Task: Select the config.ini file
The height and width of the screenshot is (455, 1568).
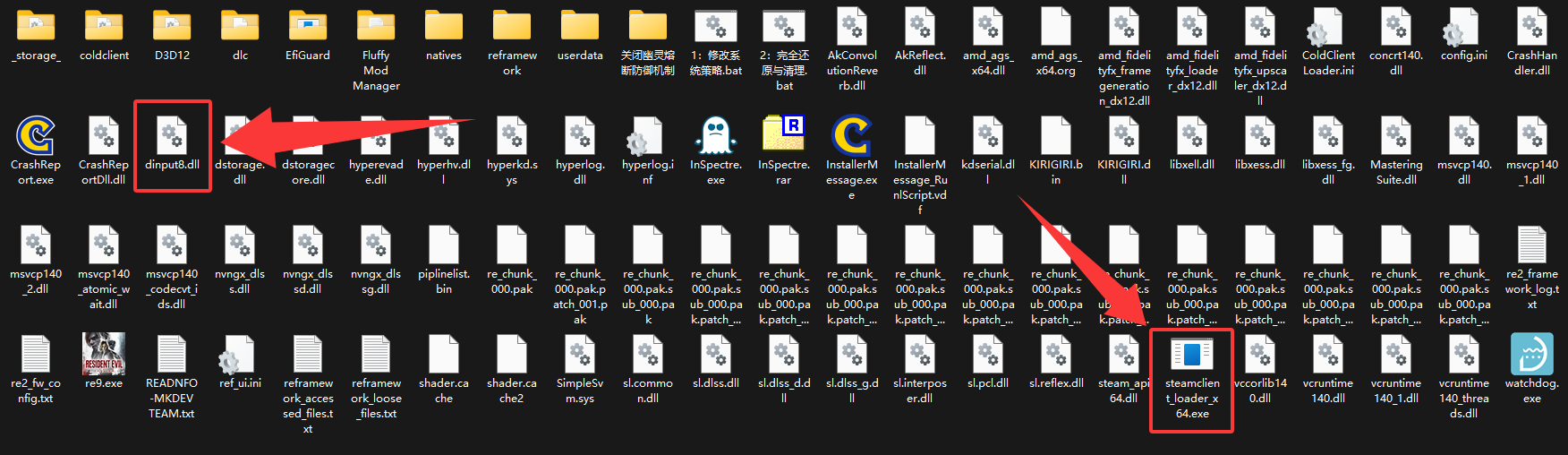Action: click(x=1463, y=28)
